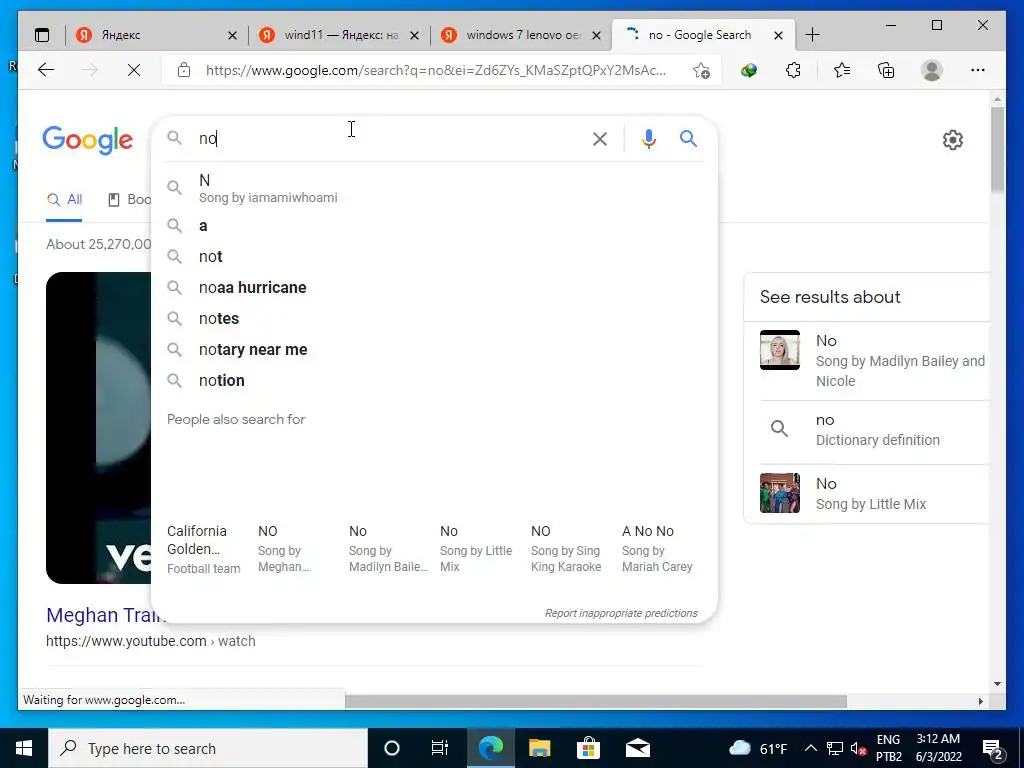Go back to previous page
This screenshot has height=768, width=1024.
[x=46, y=70]
